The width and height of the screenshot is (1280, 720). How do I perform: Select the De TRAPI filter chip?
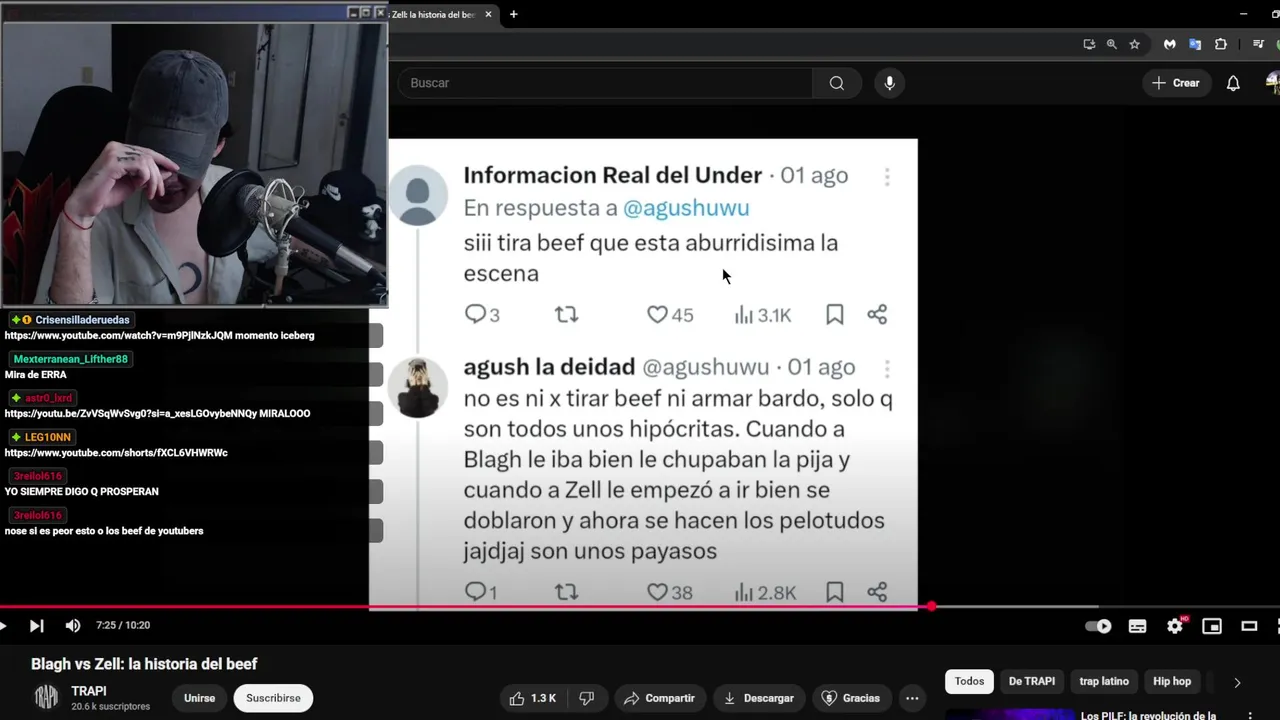click(1031, 682)
